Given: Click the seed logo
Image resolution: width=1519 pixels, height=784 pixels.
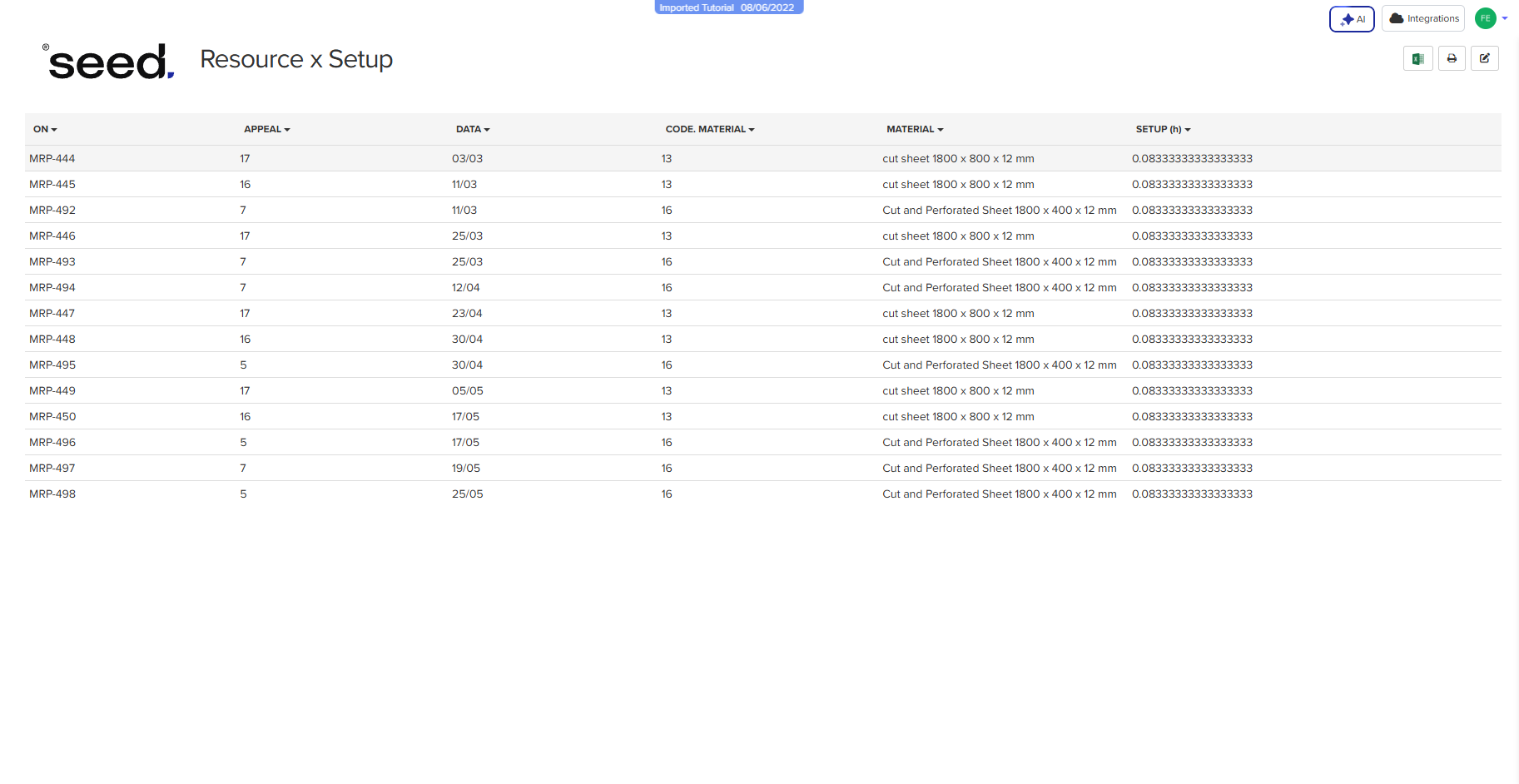Looking at the screenshot, I should click(x=110, y=62).
